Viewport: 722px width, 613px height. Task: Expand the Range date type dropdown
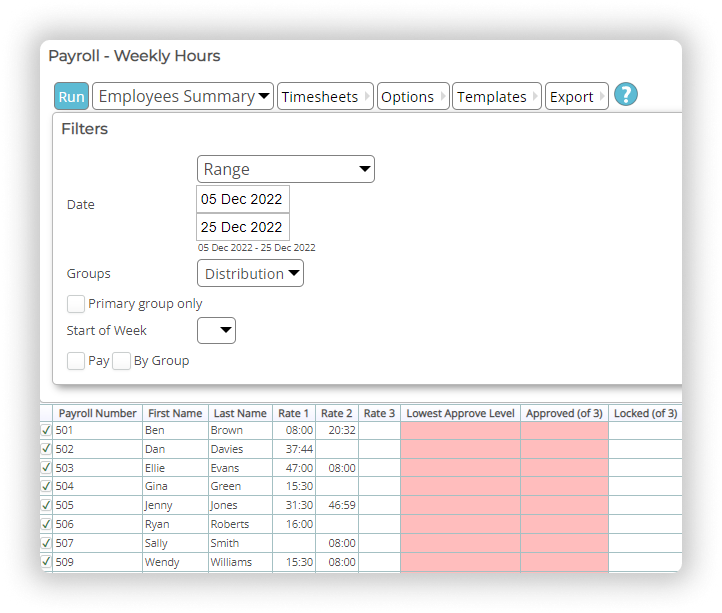tap(285, 169)
